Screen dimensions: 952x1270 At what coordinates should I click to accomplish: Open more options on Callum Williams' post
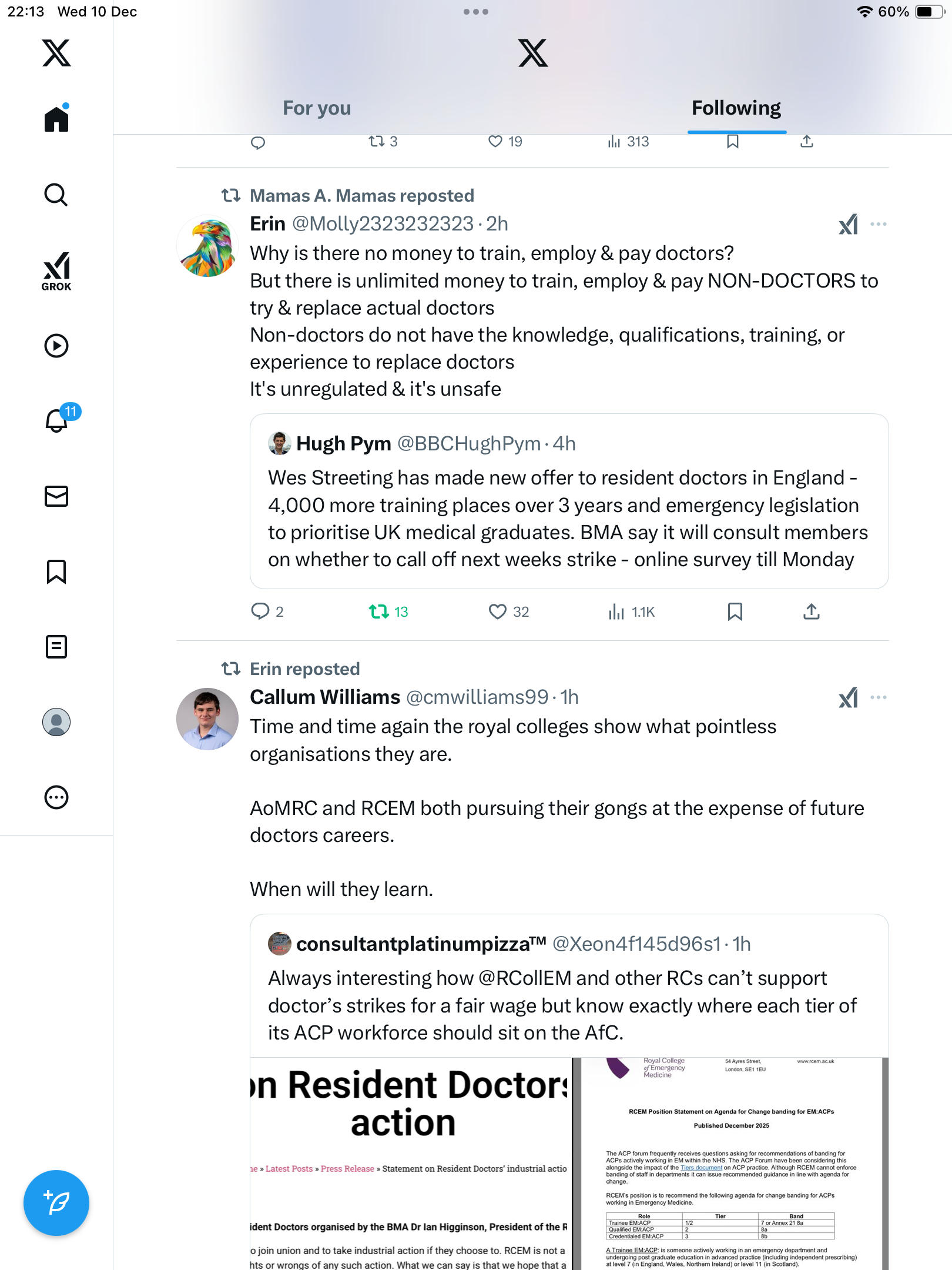(879, 697)
